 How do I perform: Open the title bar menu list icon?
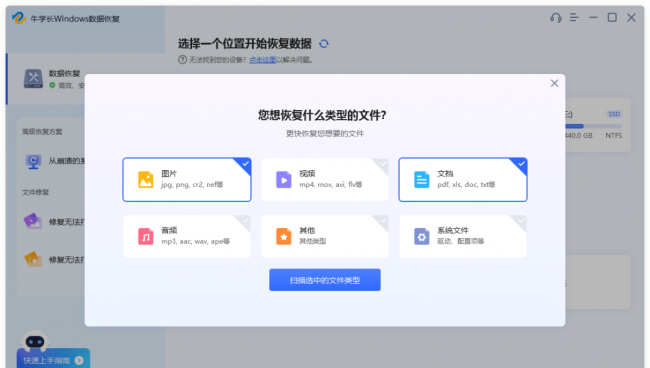pos(574,17)
